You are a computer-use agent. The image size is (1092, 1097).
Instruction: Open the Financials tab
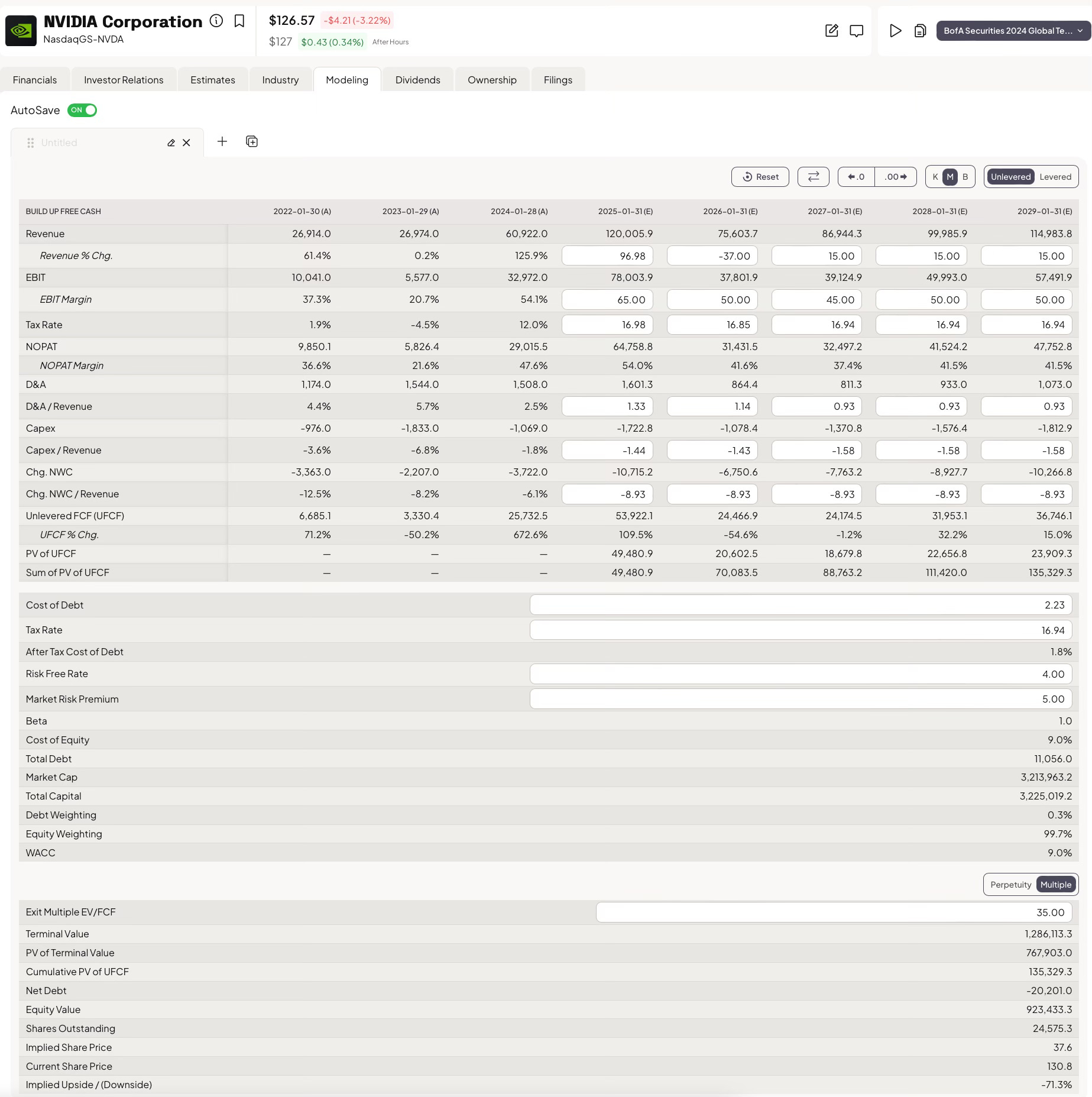tap(35, 80)
